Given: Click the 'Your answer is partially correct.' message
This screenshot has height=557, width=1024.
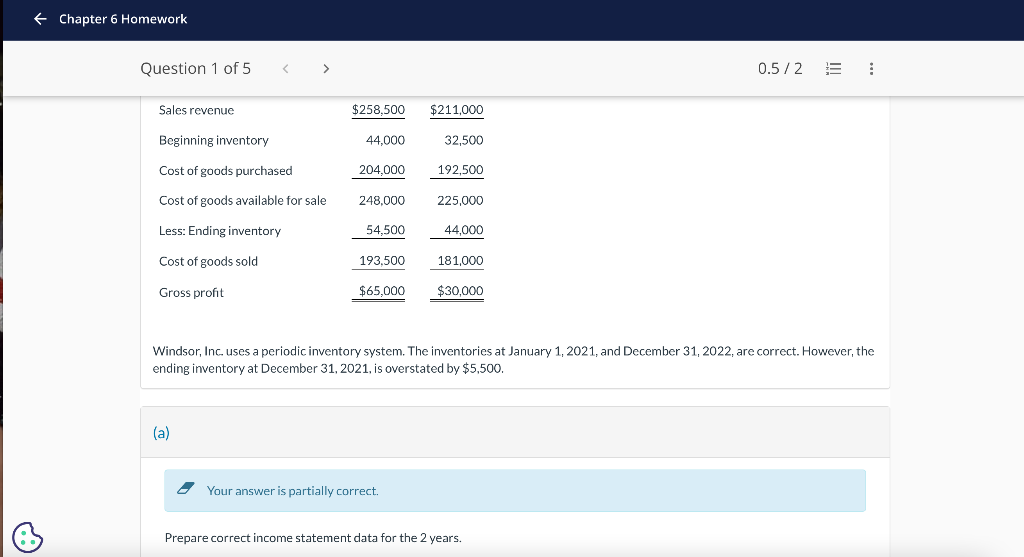Looking at the screenshot, I should point(293,490).
